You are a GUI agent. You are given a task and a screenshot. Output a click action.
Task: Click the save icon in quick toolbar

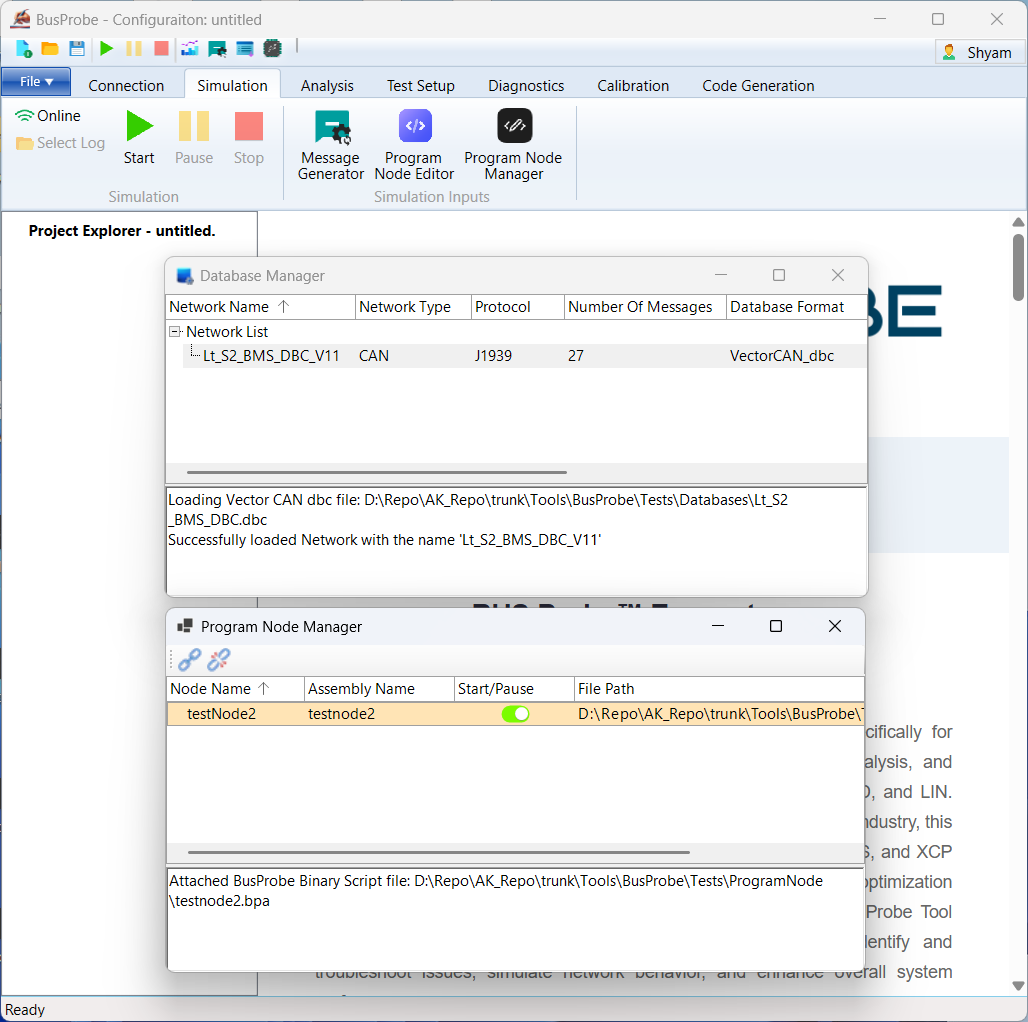click(x=77, y=48)
